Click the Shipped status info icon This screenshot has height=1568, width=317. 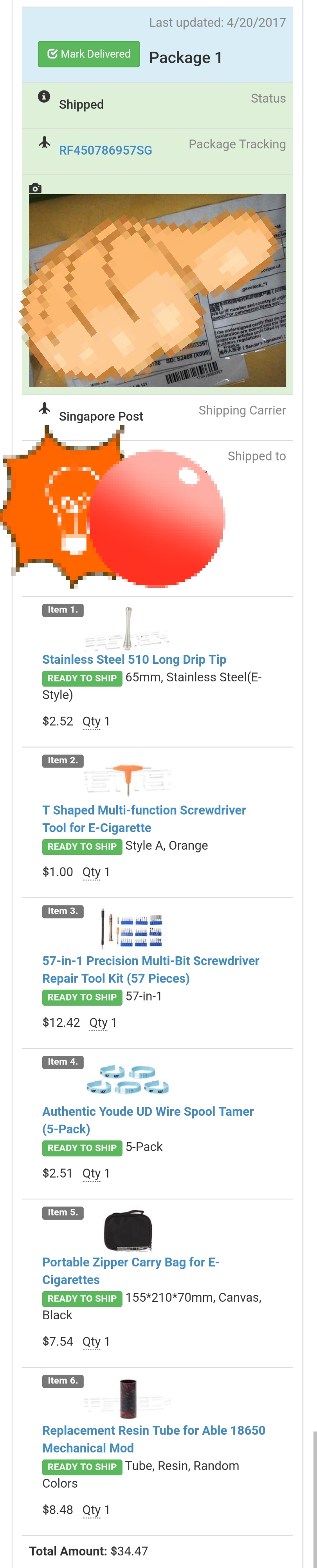(x=44, y=96)
